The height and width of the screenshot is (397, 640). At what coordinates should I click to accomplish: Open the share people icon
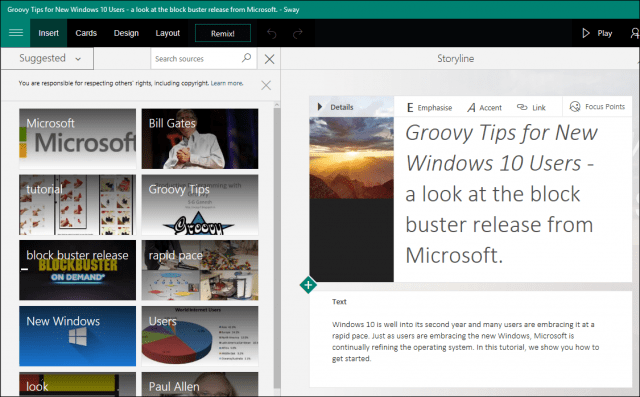click(x=635, y=33)
